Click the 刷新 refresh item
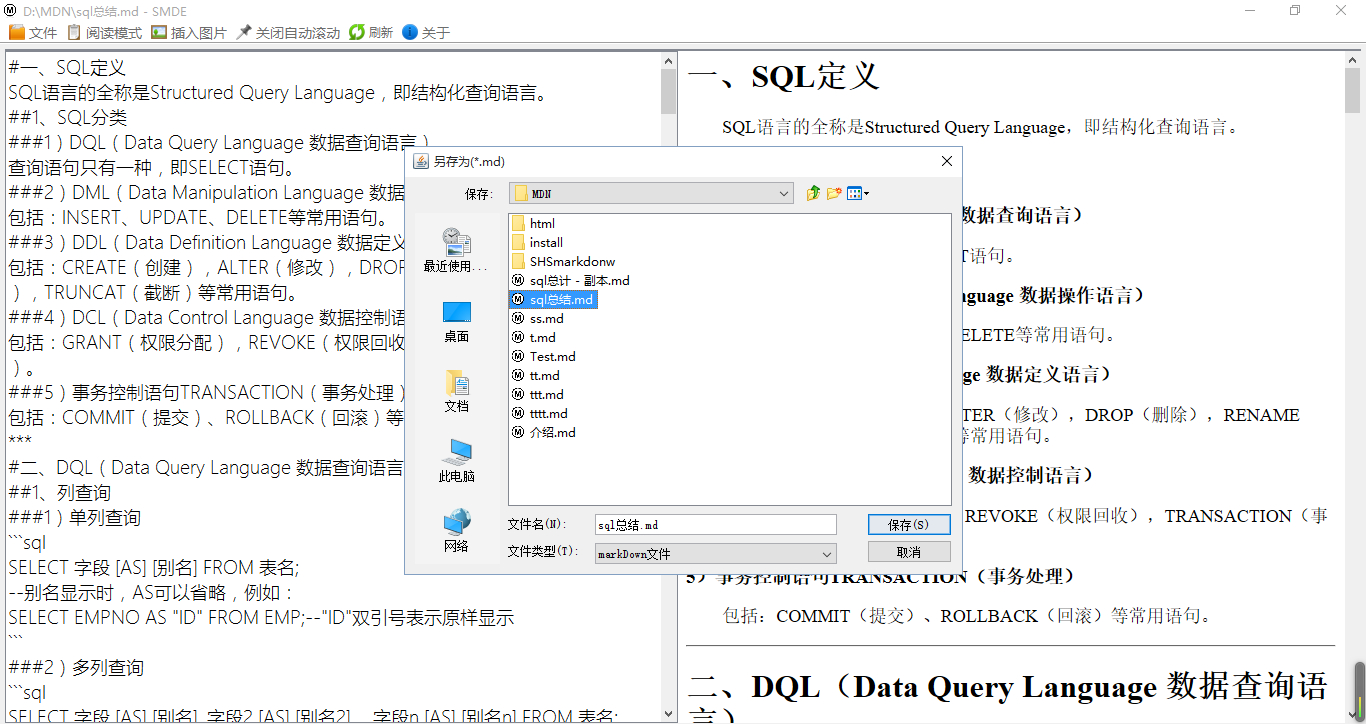 pos(371,33)
